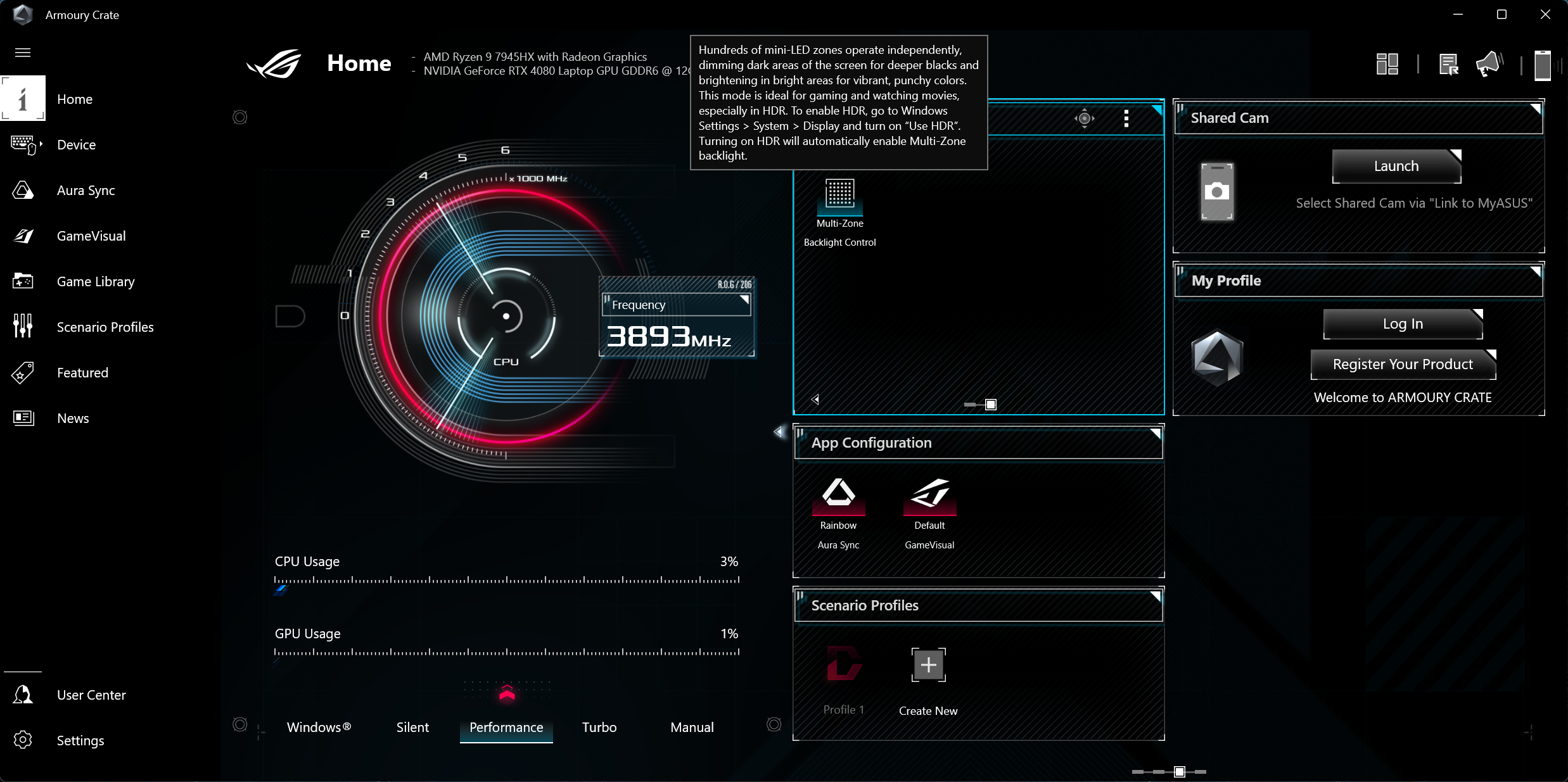Open the hamburger menu icon
This screenshot has height=782, width=1568.
click(23, 53)
